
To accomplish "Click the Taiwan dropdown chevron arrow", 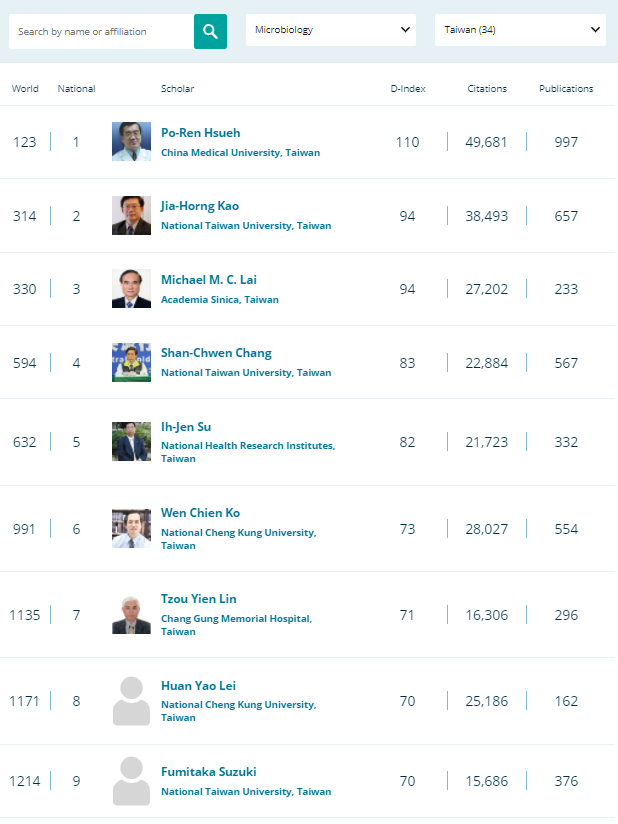I will pyautogui.click(x=595, y=29).
